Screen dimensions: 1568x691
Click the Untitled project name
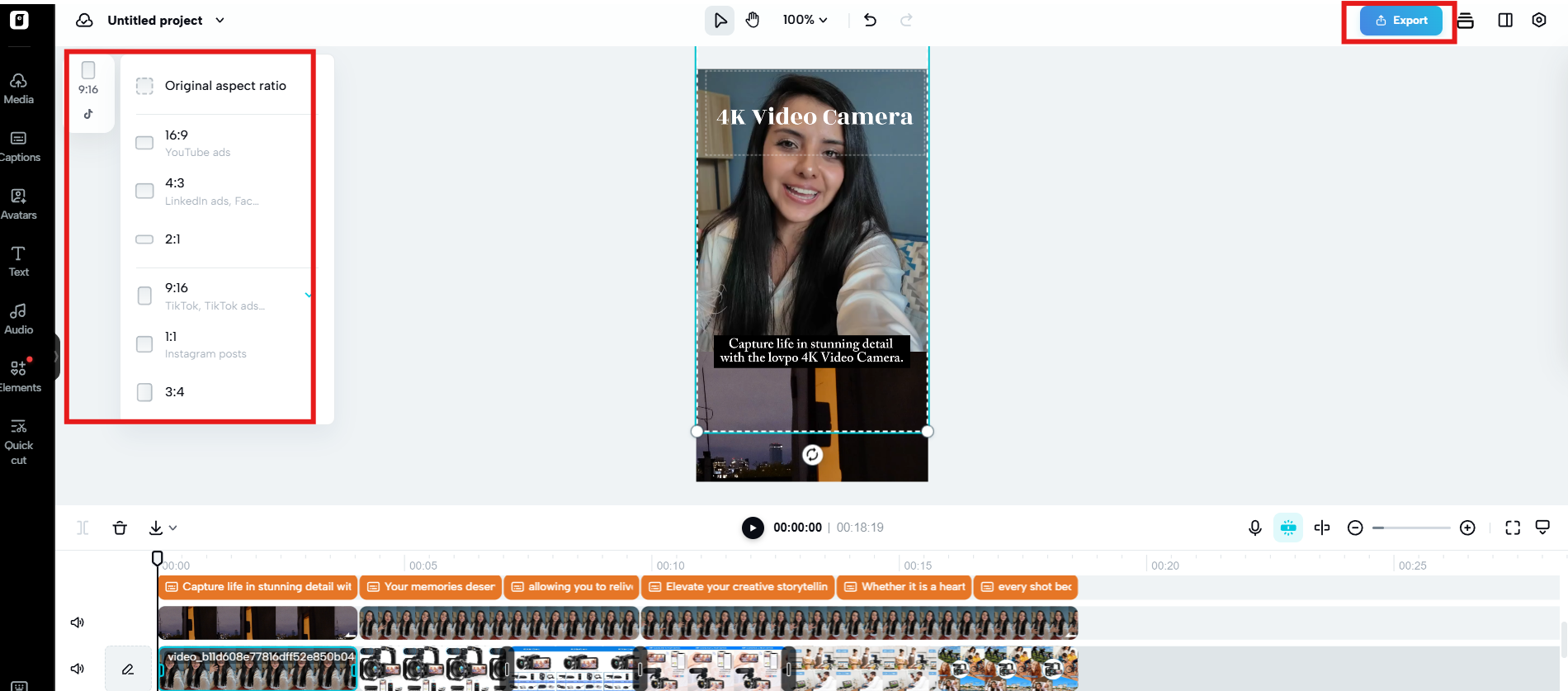point(155,21)
